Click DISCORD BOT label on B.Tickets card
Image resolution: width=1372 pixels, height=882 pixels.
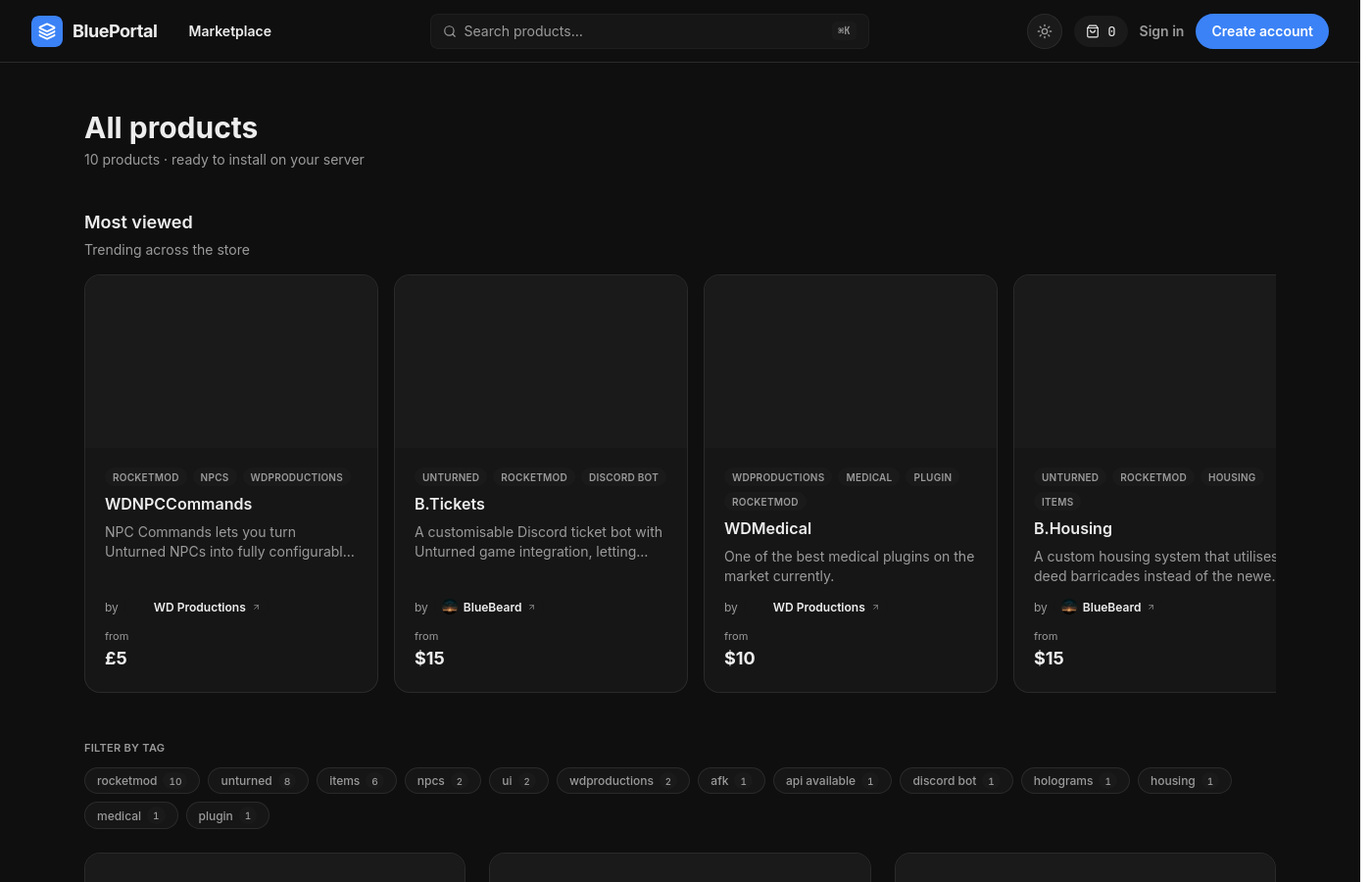click(623, 477)
